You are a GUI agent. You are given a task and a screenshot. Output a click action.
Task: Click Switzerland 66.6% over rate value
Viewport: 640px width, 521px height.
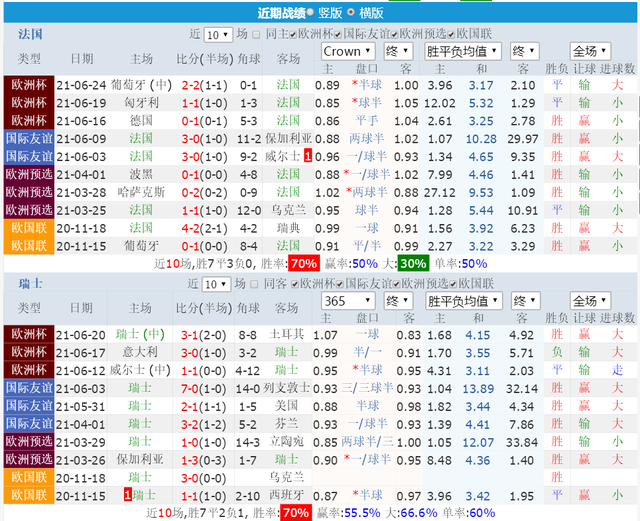tap(419, 513)
